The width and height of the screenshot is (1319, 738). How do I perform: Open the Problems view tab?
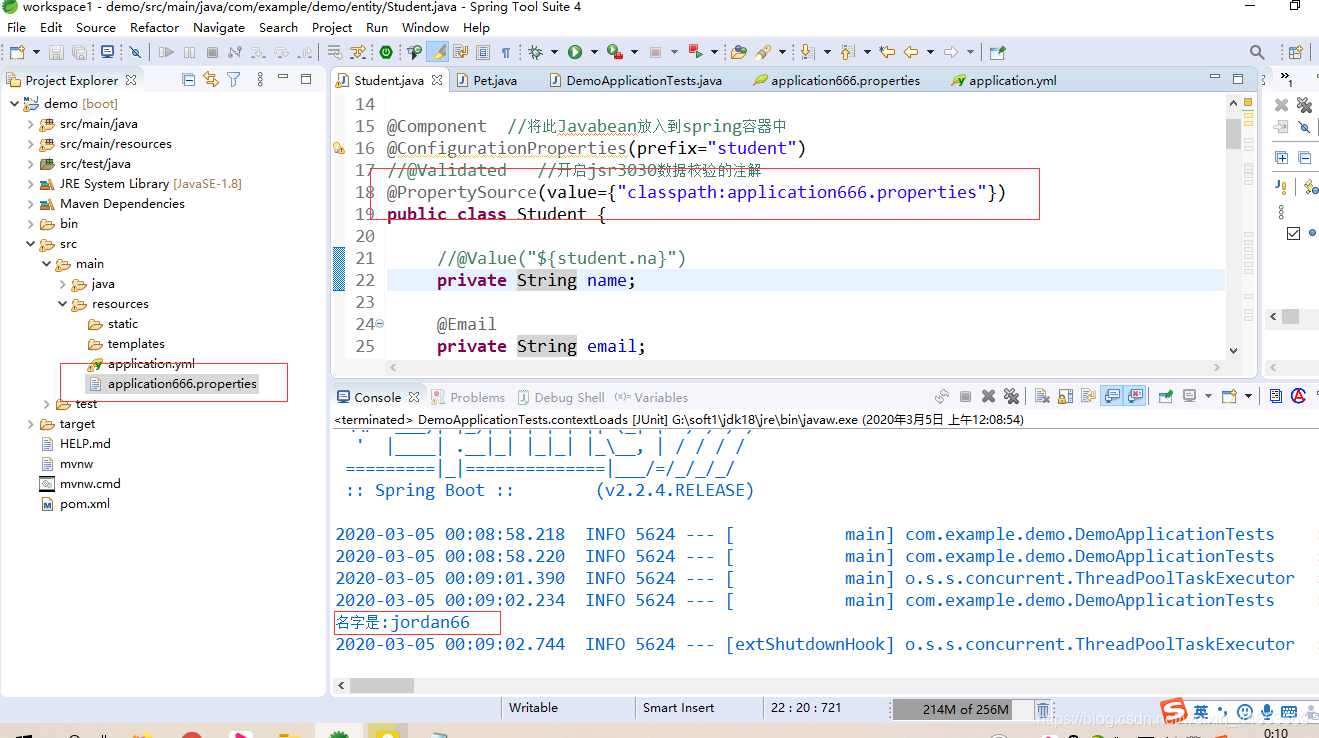point(468,397)
